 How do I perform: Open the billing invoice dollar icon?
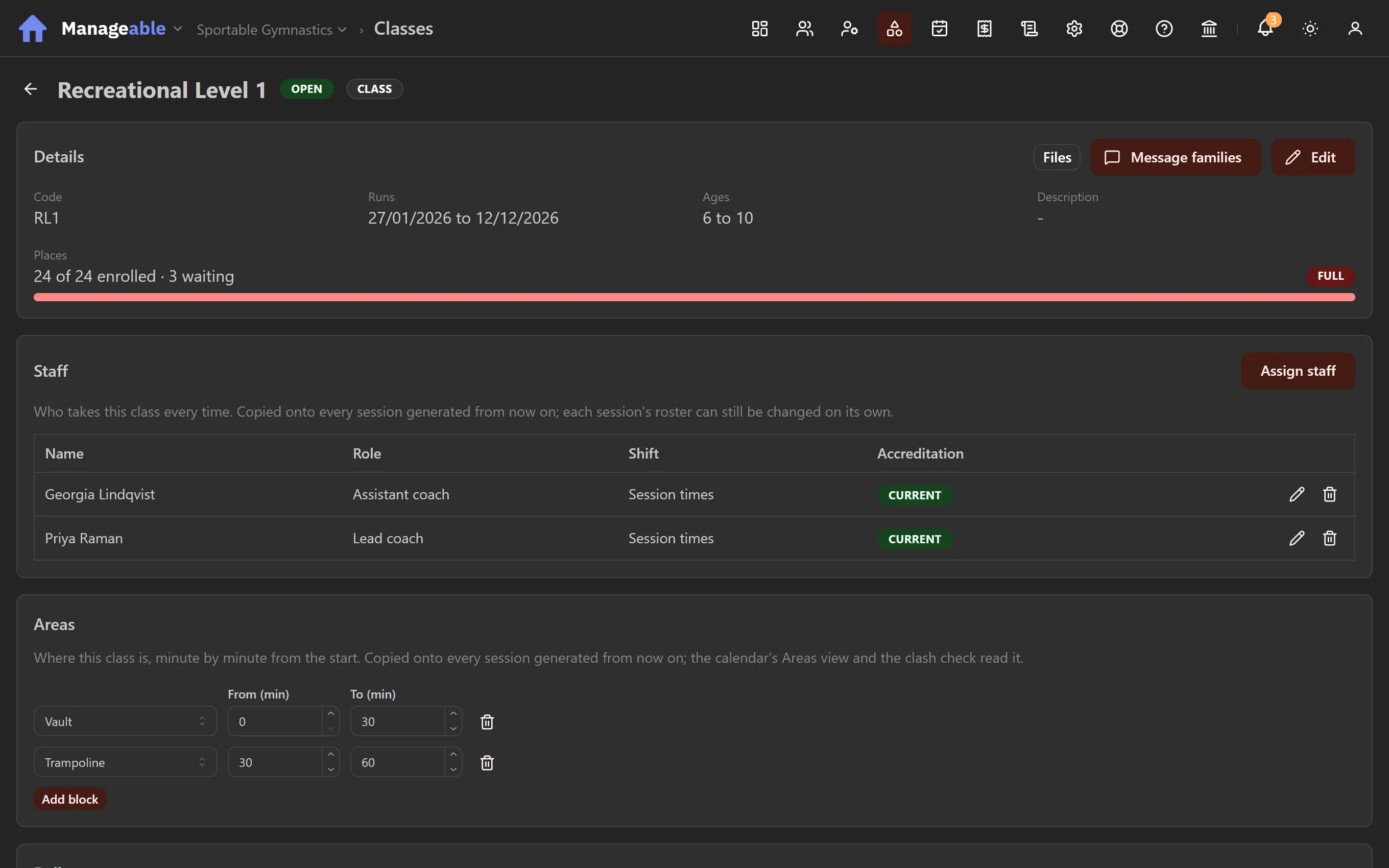point(985,29)
